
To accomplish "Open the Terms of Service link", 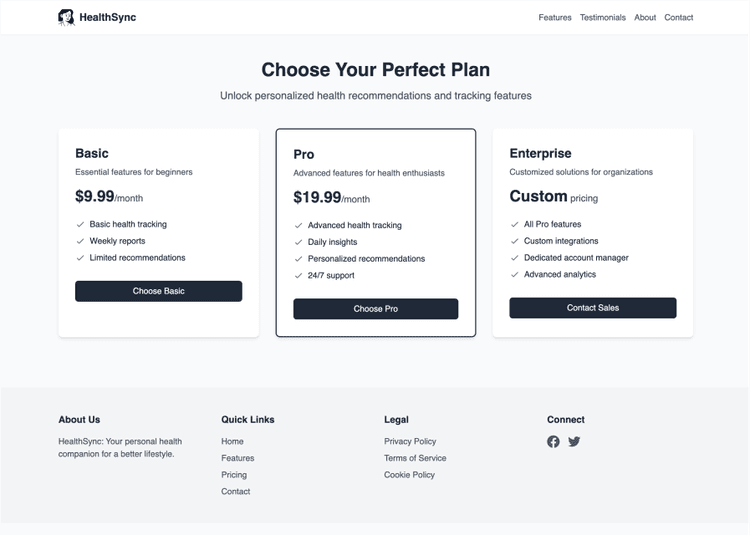I will click(415, 458).
